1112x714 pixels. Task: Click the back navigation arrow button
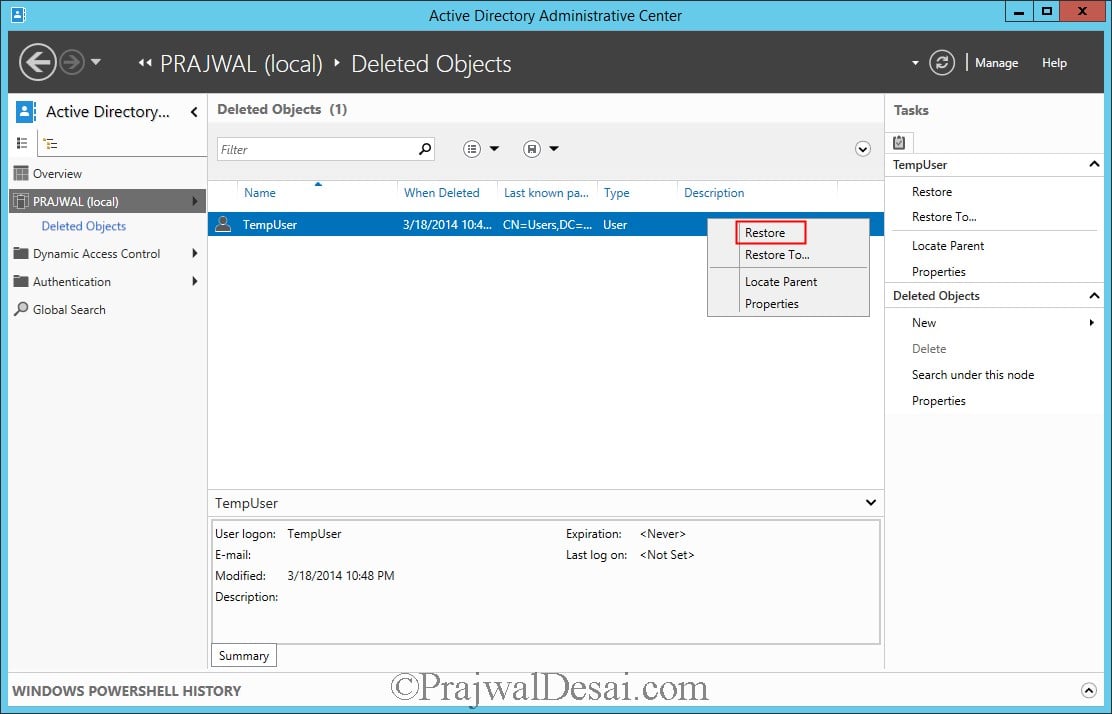point(38,62)
